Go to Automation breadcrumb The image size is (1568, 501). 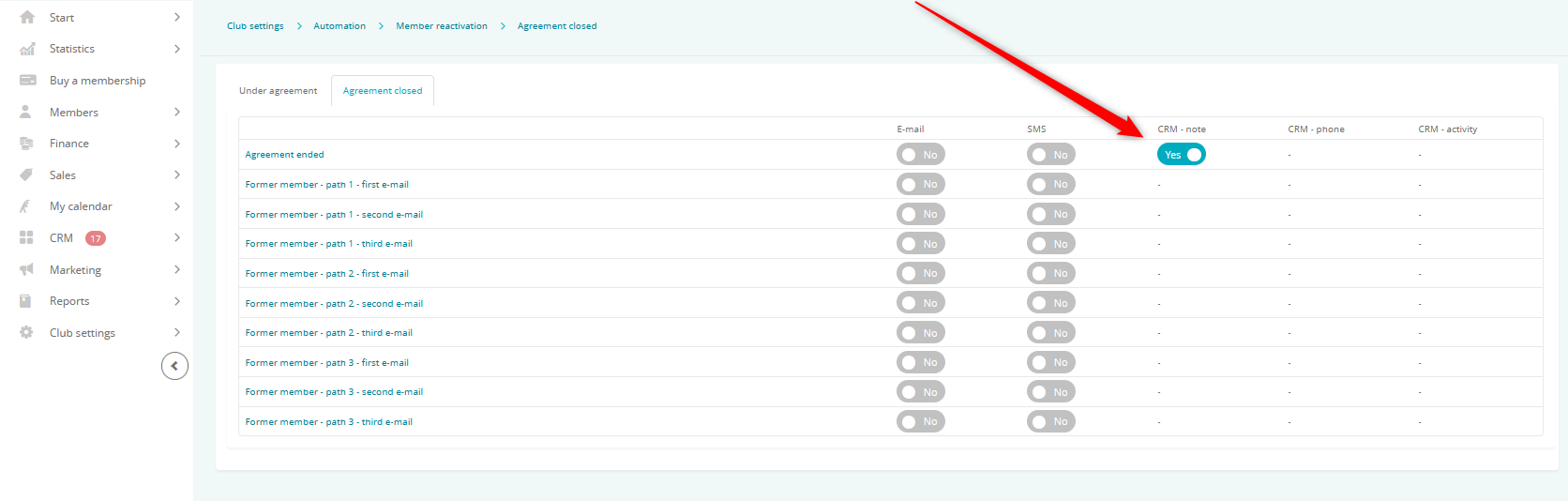point(339,26)
